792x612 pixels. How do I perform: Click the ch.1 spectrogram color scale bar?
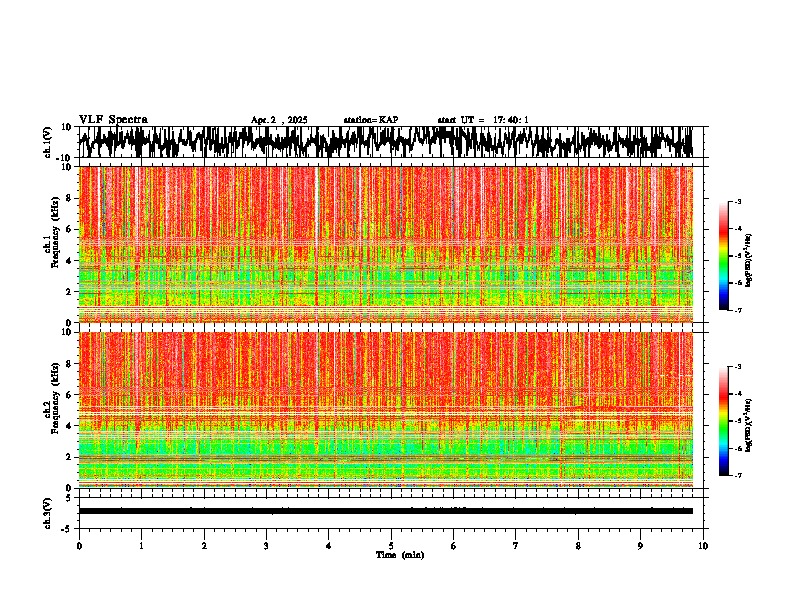[x=723, y=256]
